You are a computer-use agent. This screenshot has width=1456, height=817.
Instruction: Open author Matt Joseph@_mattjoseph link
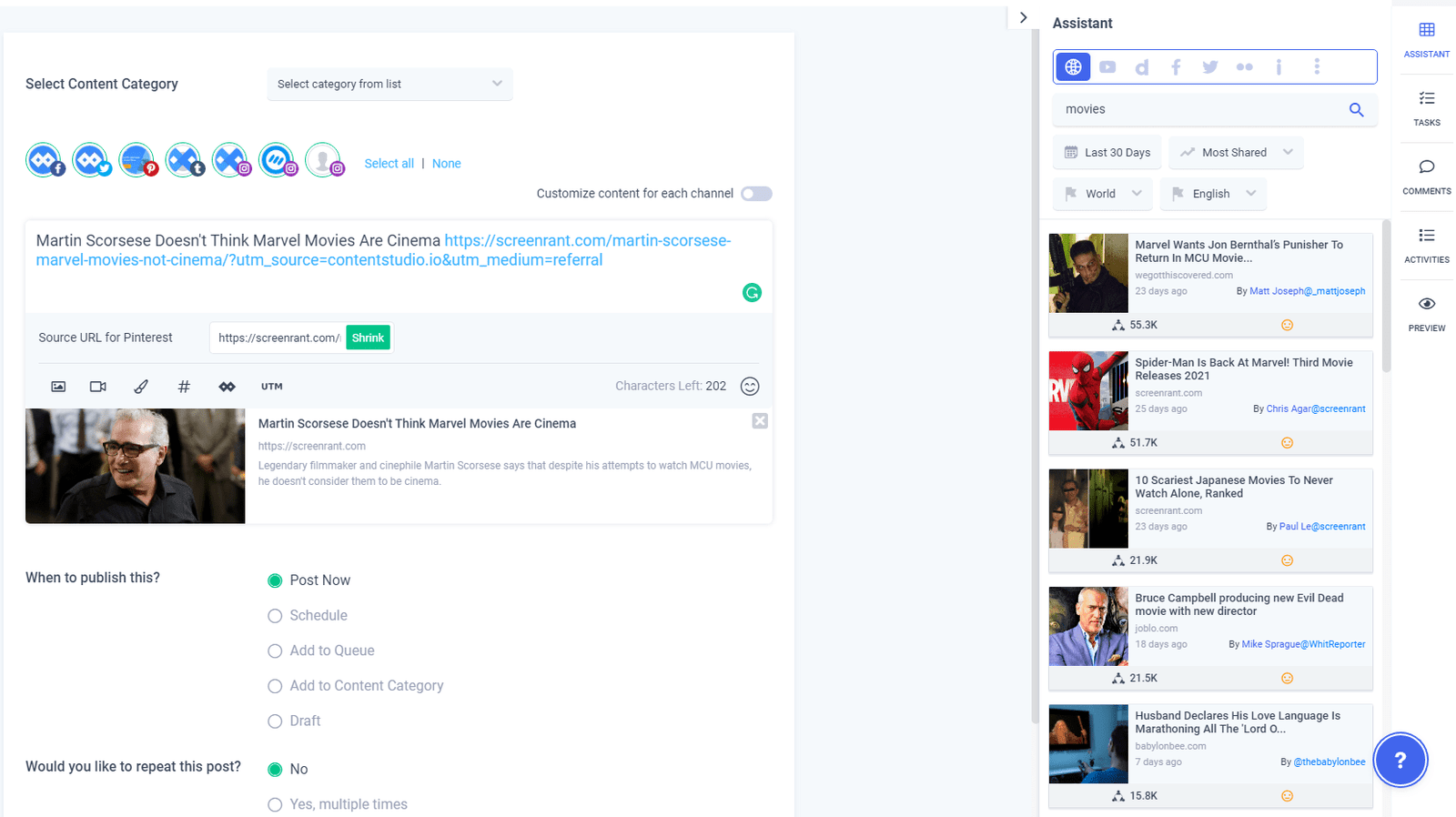[1307, 291]
